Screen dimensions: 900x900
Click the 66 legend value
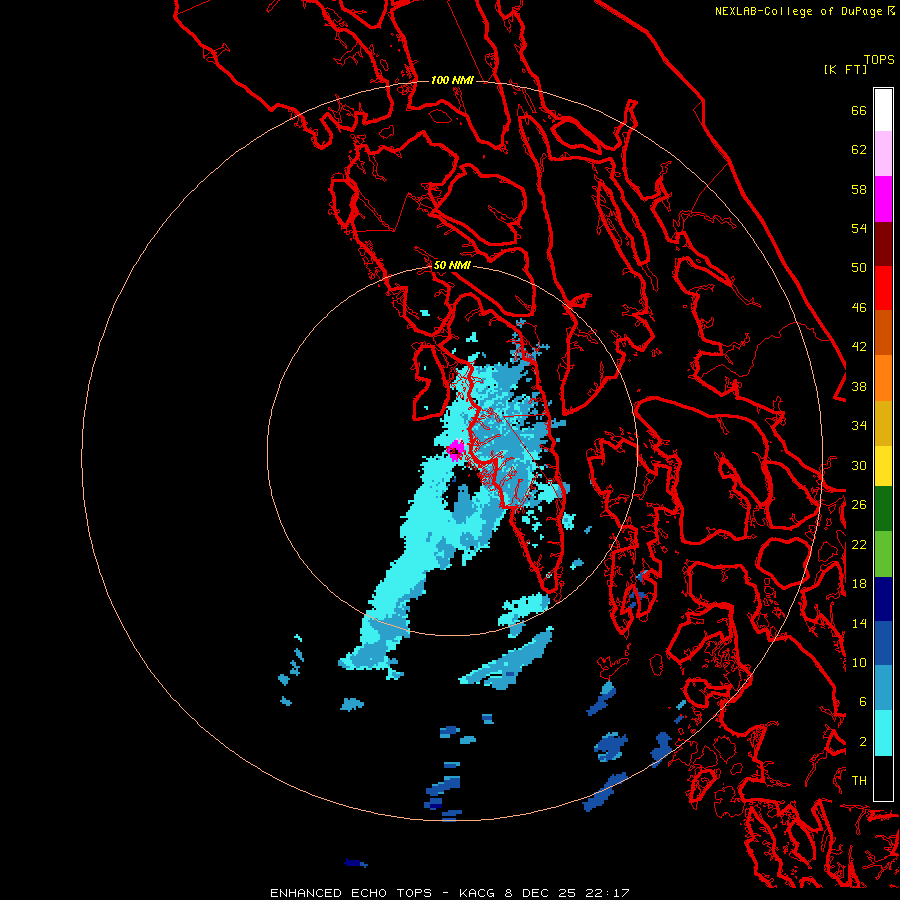(859, 111)
